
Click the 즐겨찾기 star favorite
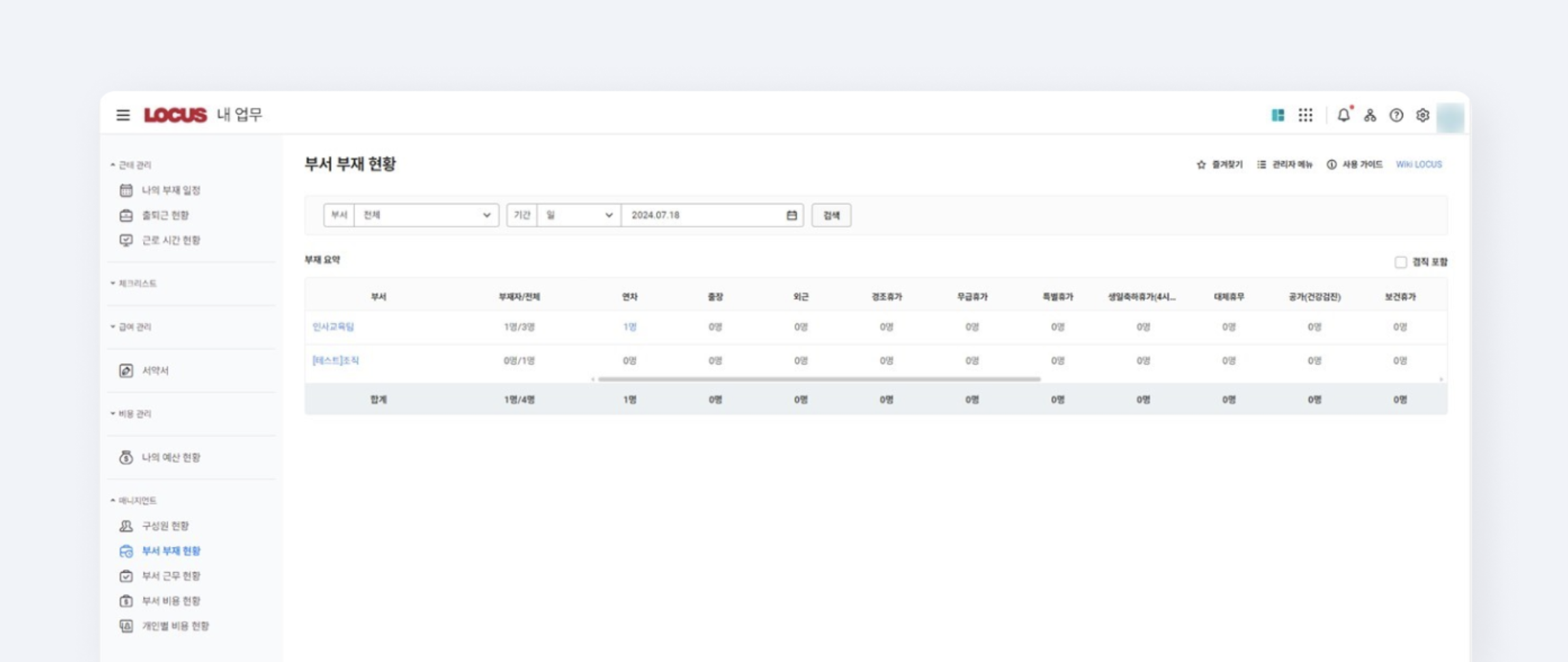tap(1219, 165)
